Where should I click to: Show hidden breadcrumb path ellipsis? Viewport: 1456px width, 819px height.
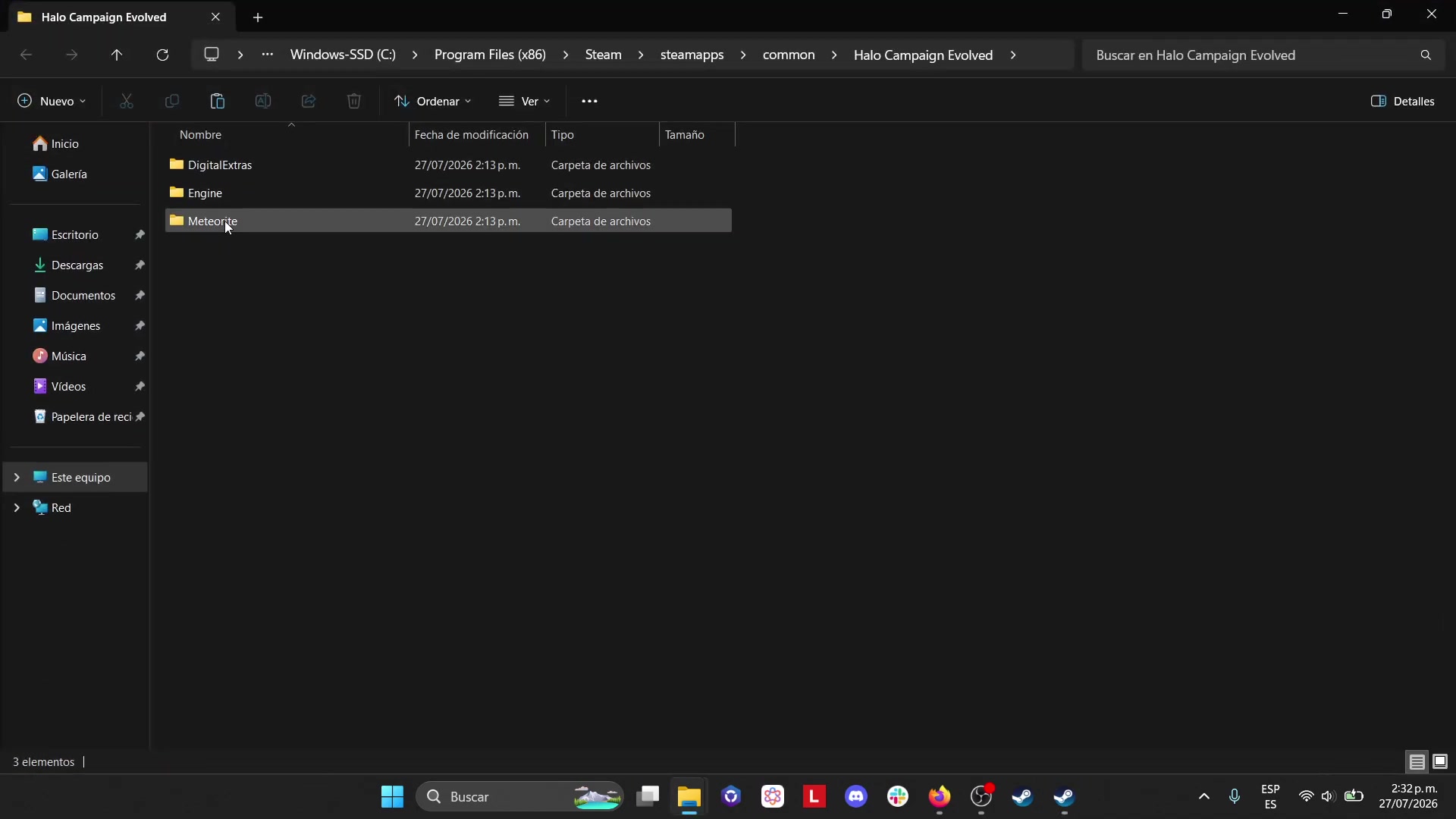click(268, 55)
